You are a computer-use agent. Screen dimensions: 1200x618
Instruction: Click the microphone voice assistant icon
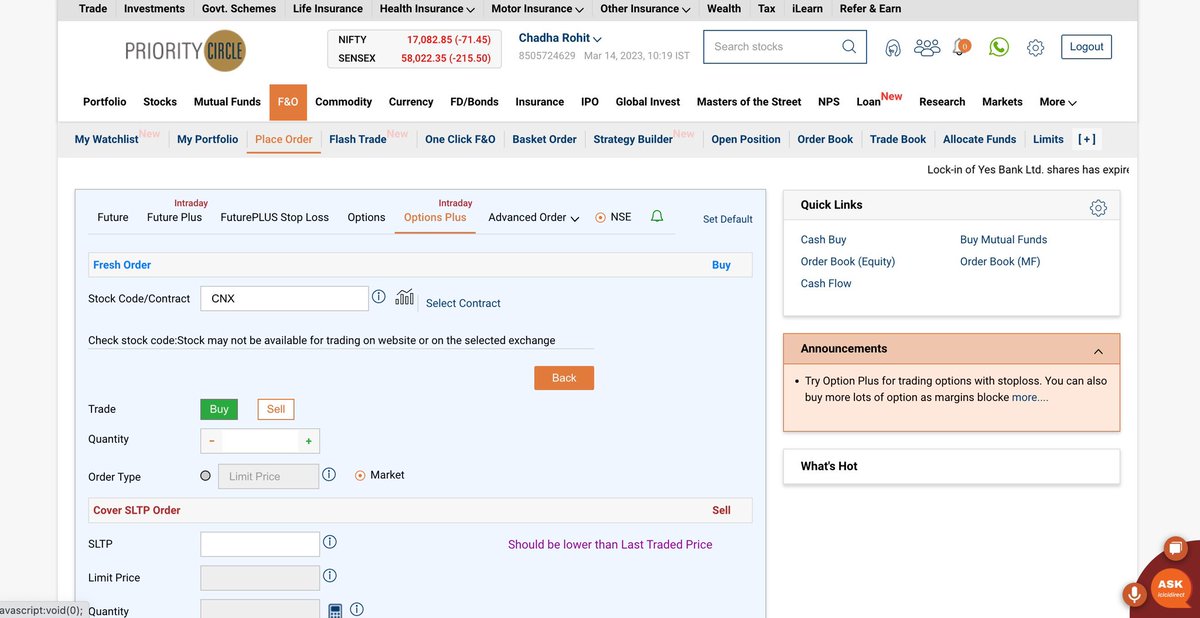(x=1133, y=594)
